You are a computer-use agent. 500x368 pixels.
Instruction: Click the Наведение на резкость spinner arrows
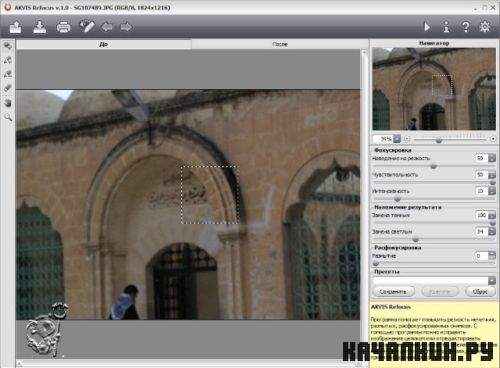coord(492,158)
